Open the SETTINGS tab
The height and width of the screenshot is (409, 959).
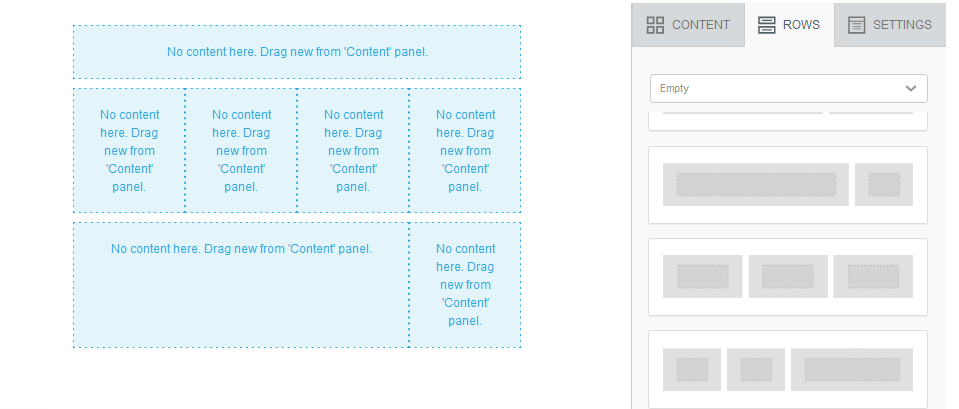(x=890, y=25)
